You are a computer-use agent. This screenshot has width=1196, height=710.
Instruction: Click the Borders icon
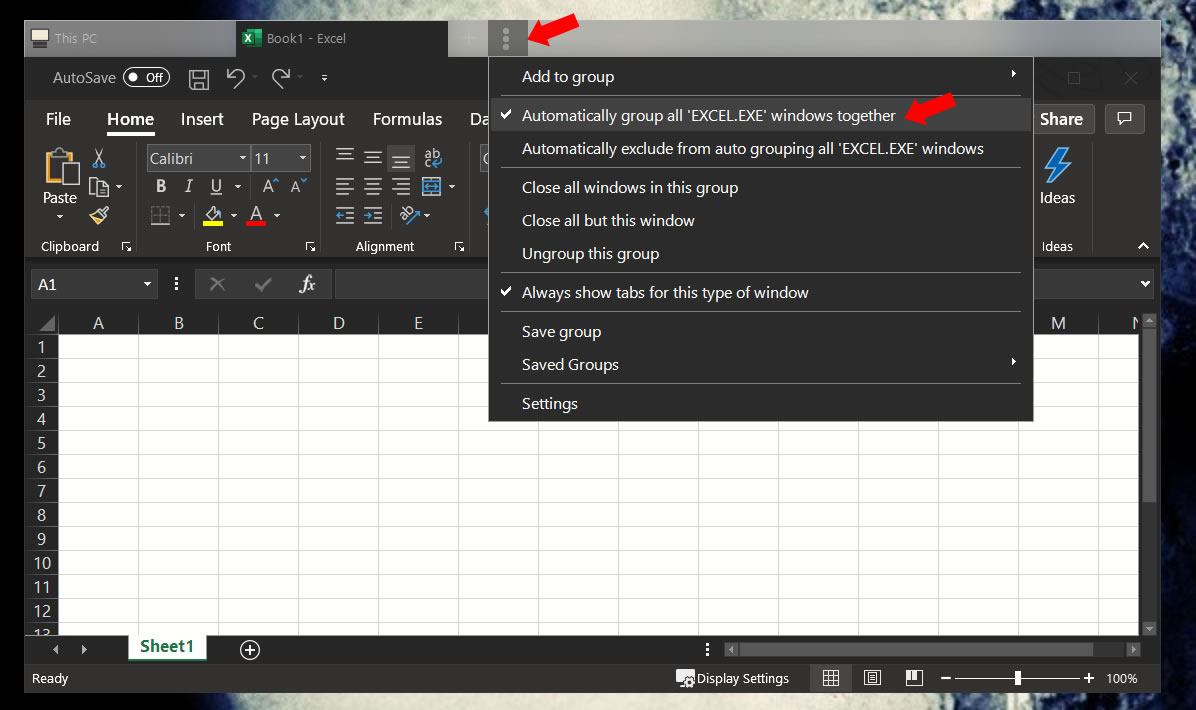160,216
